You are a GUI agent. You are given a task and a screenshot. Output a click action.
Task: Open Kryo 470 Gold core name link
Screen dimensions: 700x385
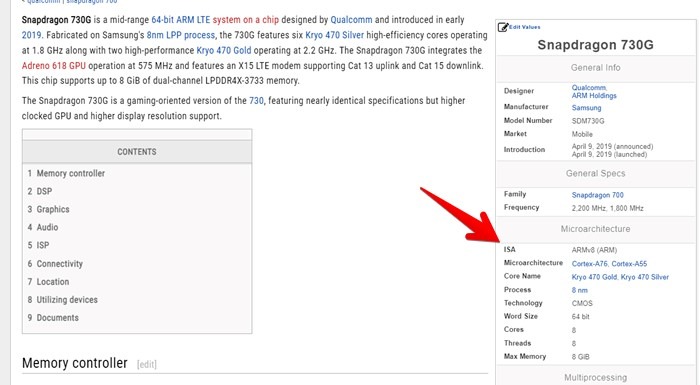click(594, 277)
